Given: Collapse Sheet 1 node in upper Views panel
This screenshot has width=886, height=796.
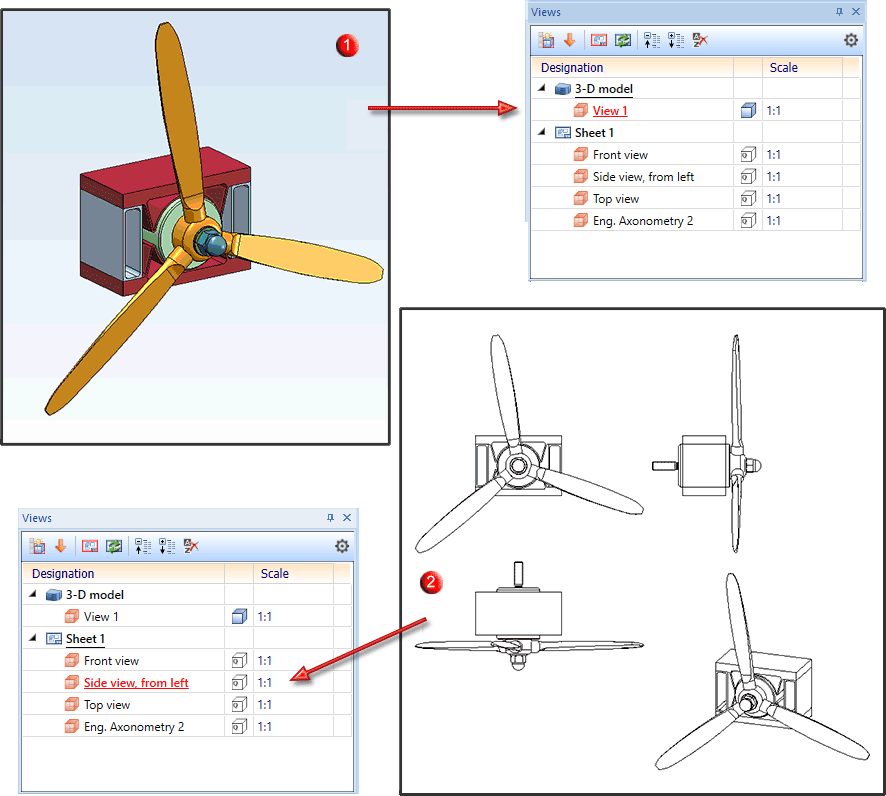Looking at the screenshot, I should 542,132.
